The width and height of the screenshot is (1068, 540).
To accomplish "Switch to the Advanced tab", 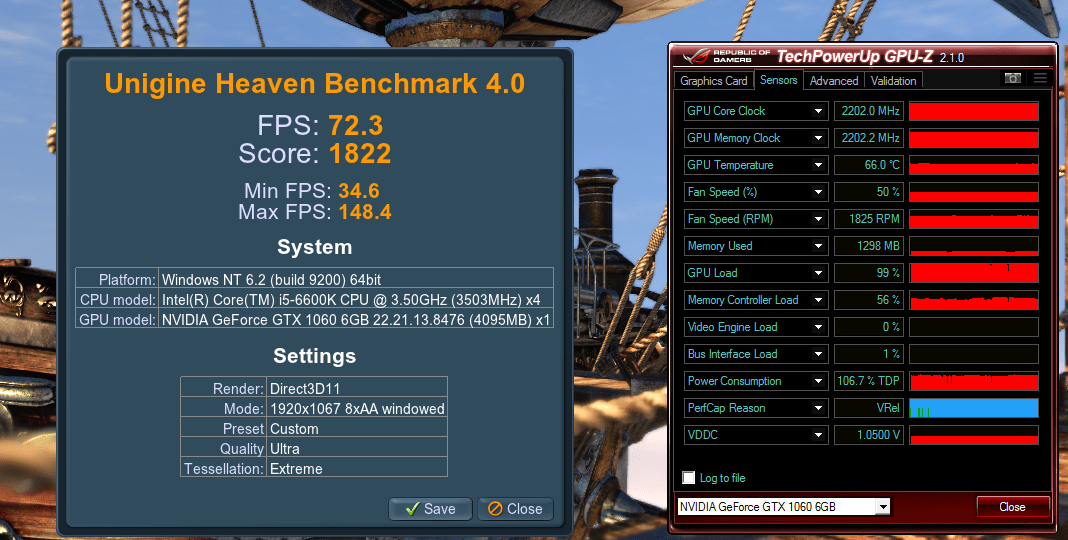I will [834, 80].
